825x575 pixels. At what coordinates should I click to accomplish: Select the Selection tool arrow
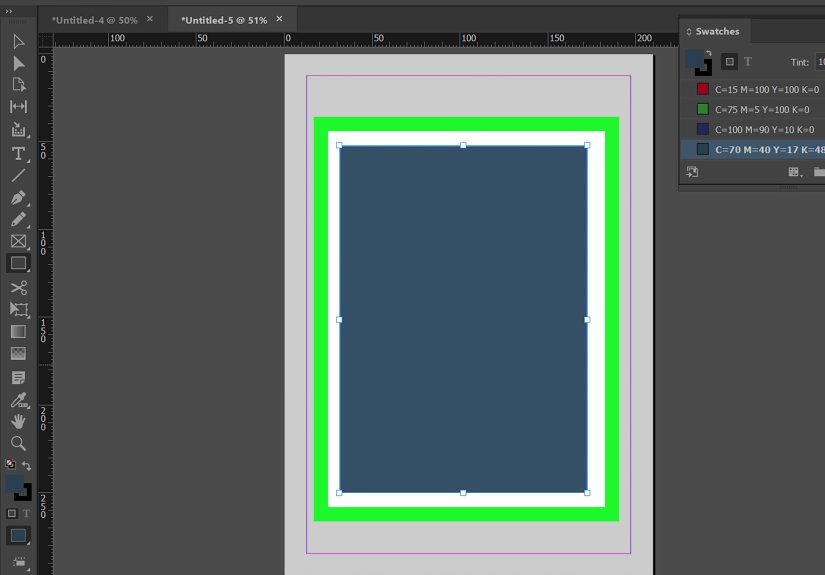pyautogui.click(x=18, y=42)
